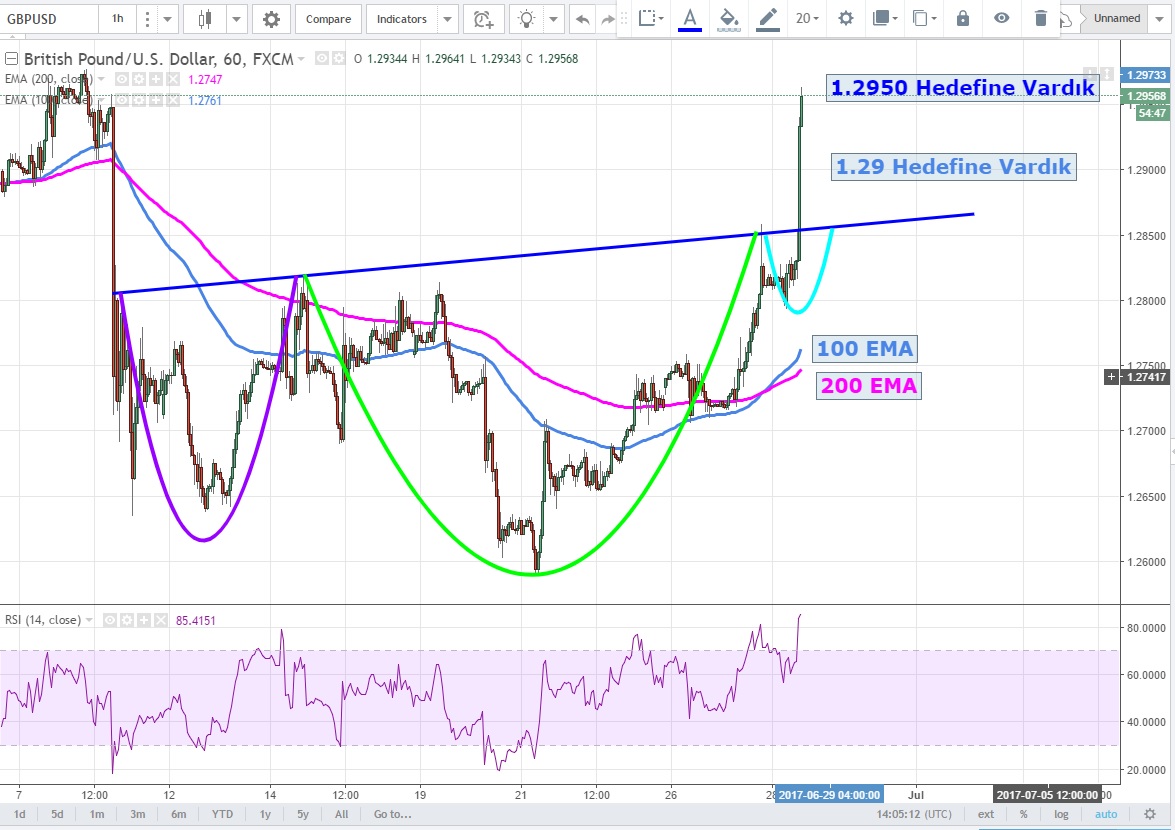Expand the font size 20 dropdown

click(x=807, y=18)
